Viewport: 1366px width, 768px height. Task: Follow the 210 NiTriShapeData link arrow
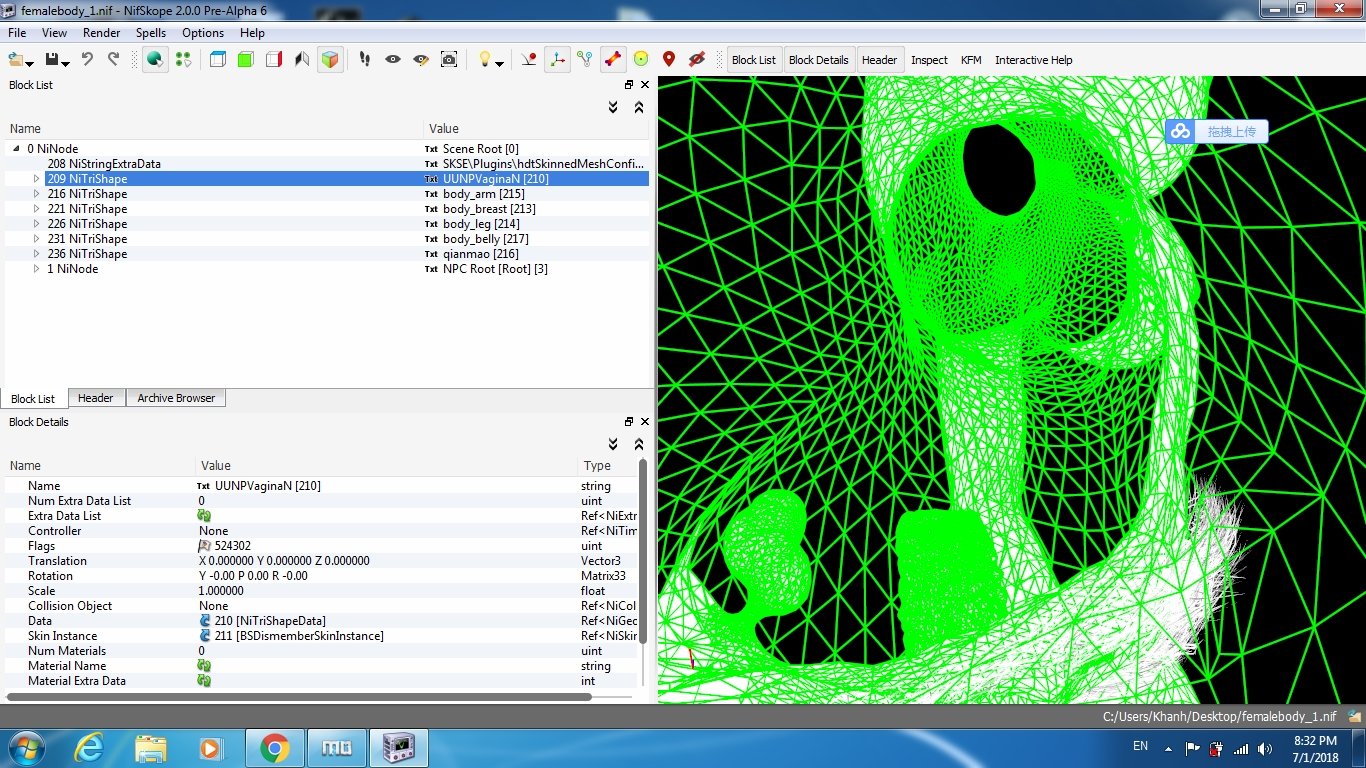205,621
